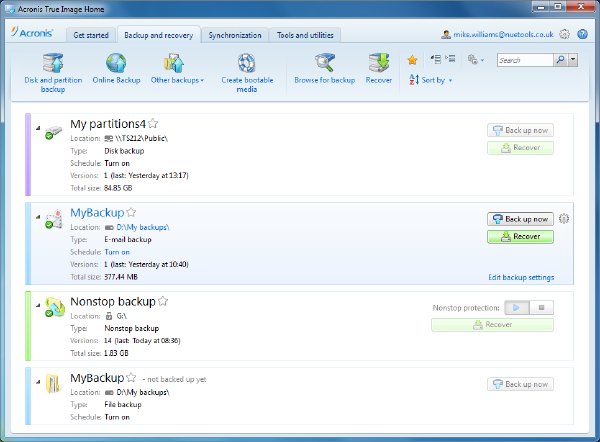The height and width of the screenshot is (442, 600).
Task: Click the 'not backed up yet' status text
Action: coord(174,379)
